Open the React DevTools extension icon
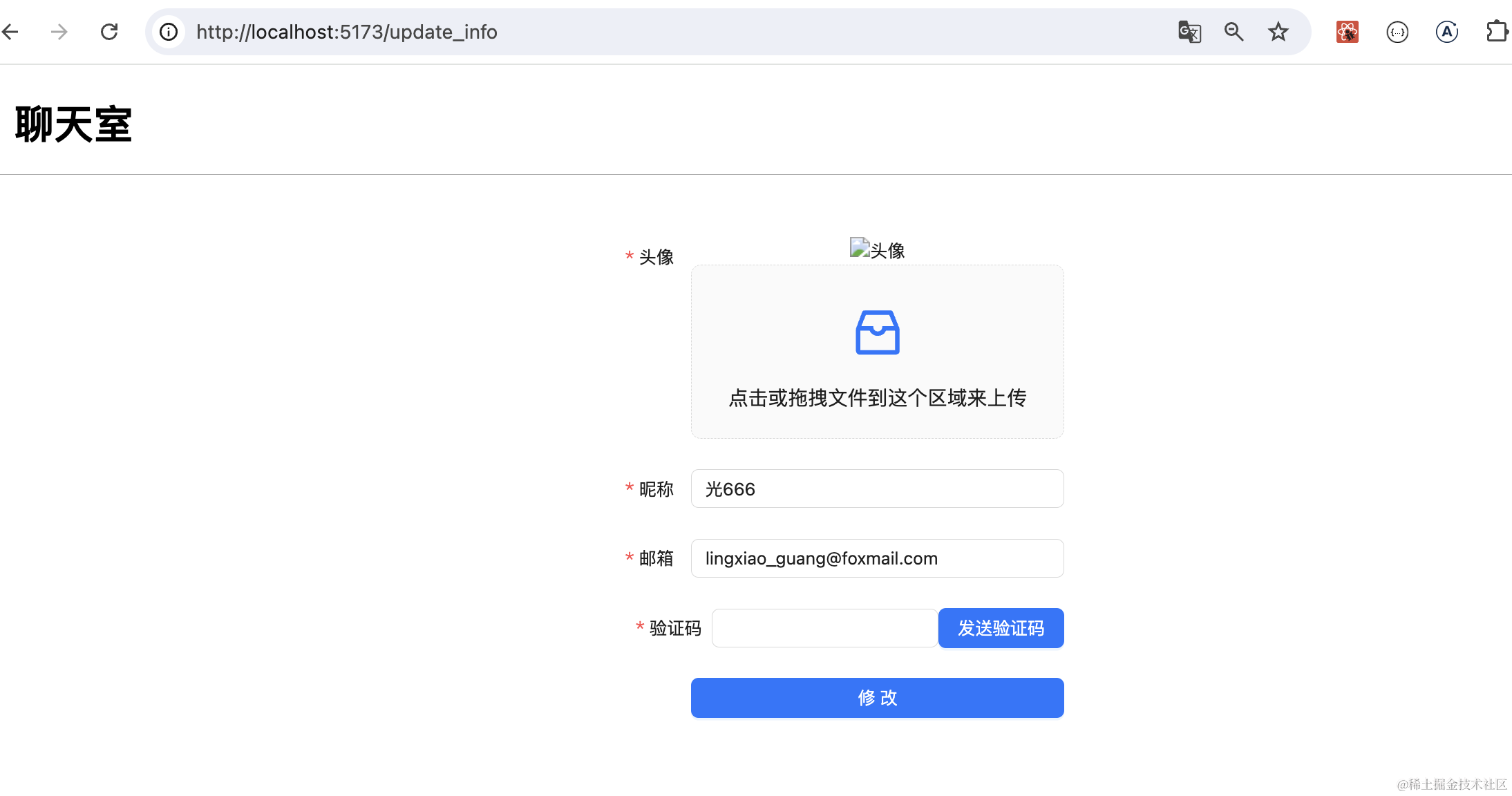Screen dimensions: 1512x796 click(x=1347, y=32)
